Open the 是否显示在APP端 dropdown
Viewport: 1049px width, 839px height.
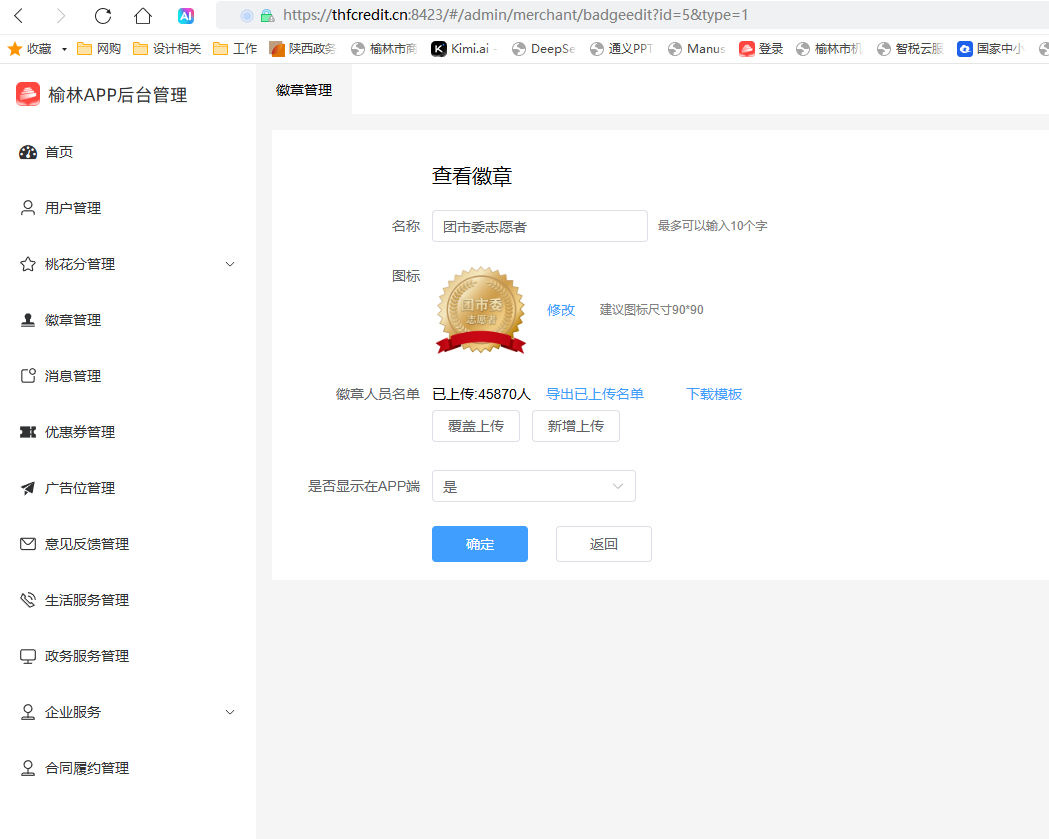click(534, 486)
